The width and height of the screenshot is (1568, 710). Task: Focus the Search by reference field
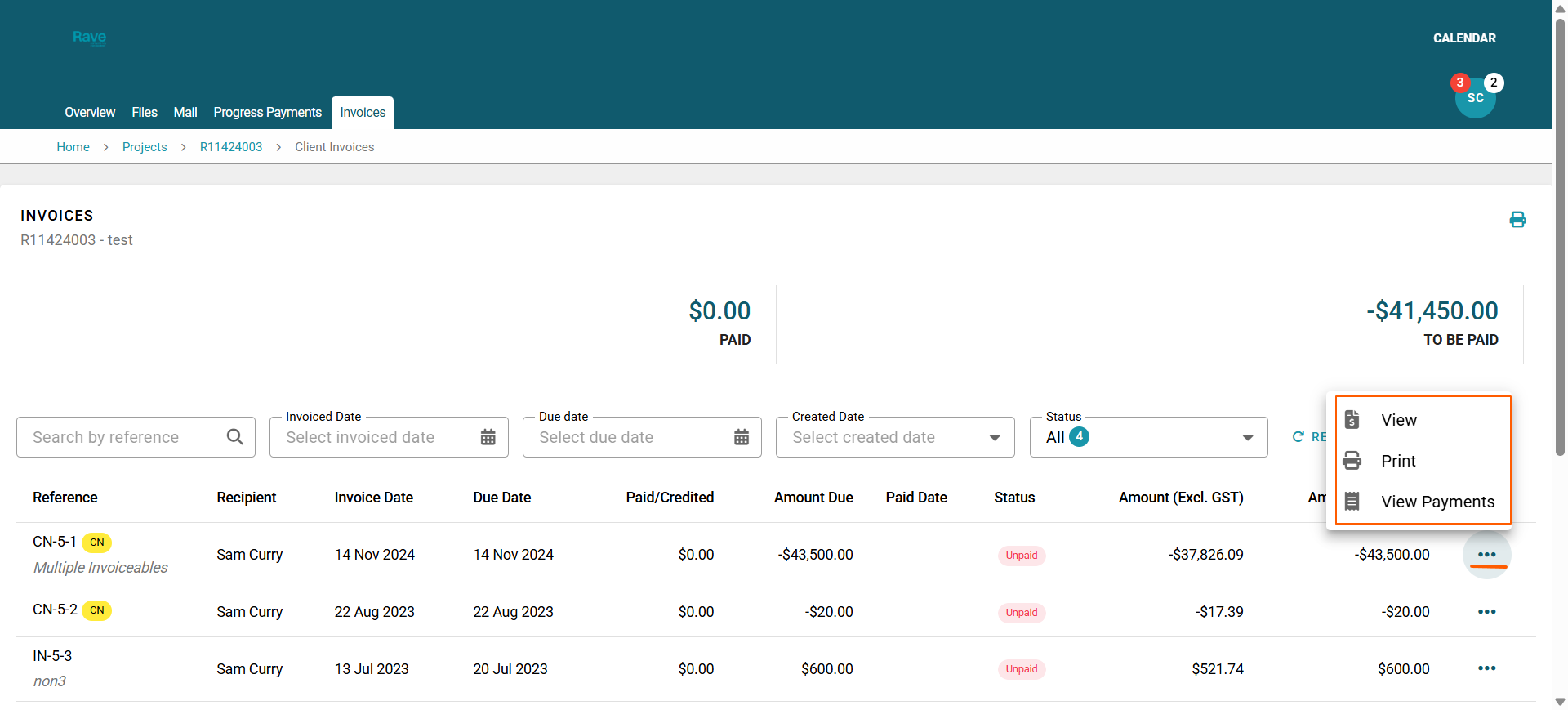(122, 437)
